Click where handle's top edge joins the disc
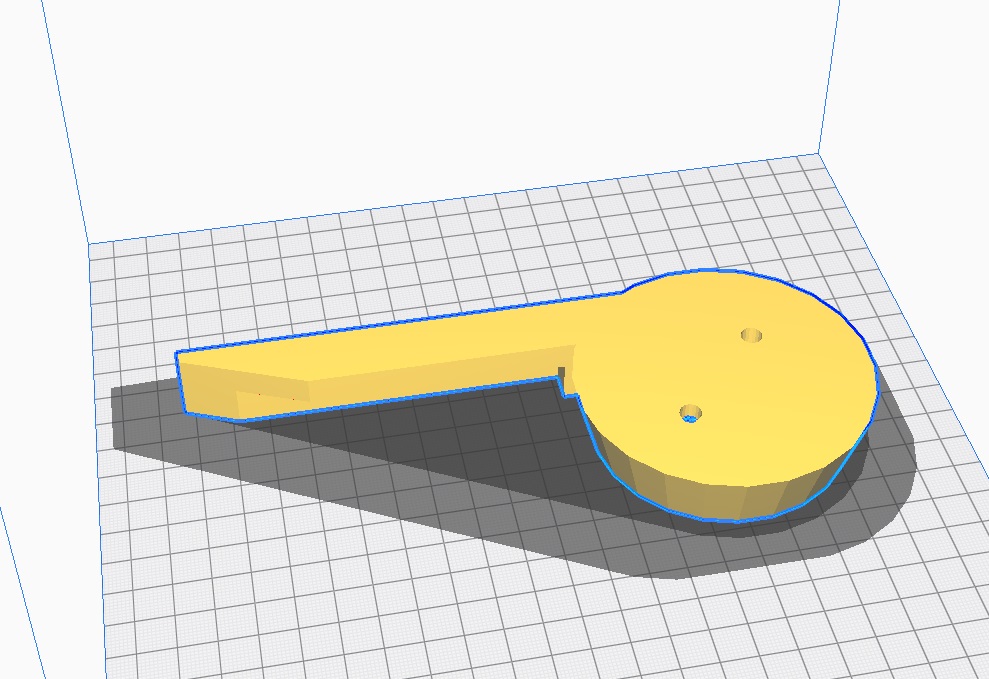 click(x=626, y=292)
